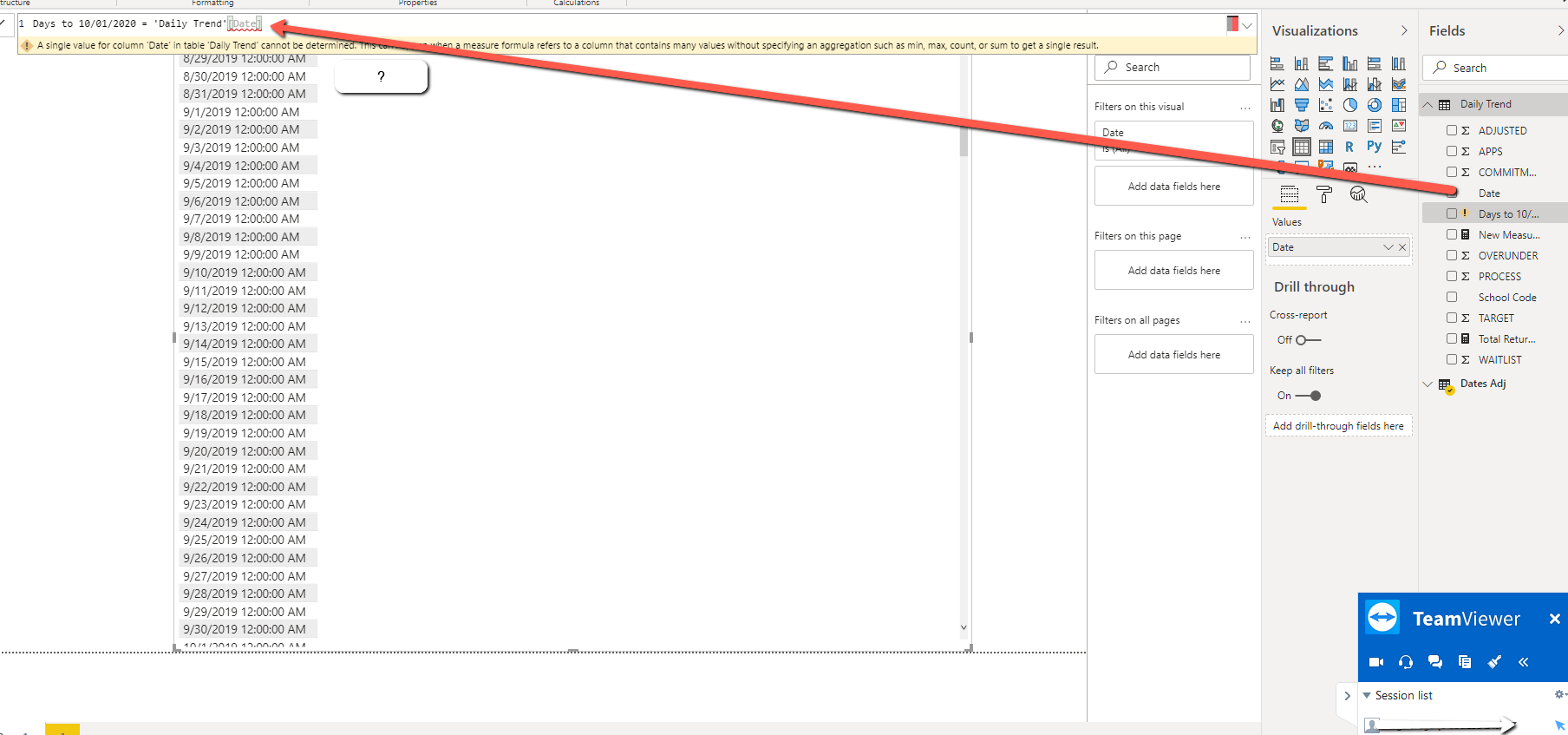Check the ADJUSTED field checkbox

click(x=1452, y=130)
